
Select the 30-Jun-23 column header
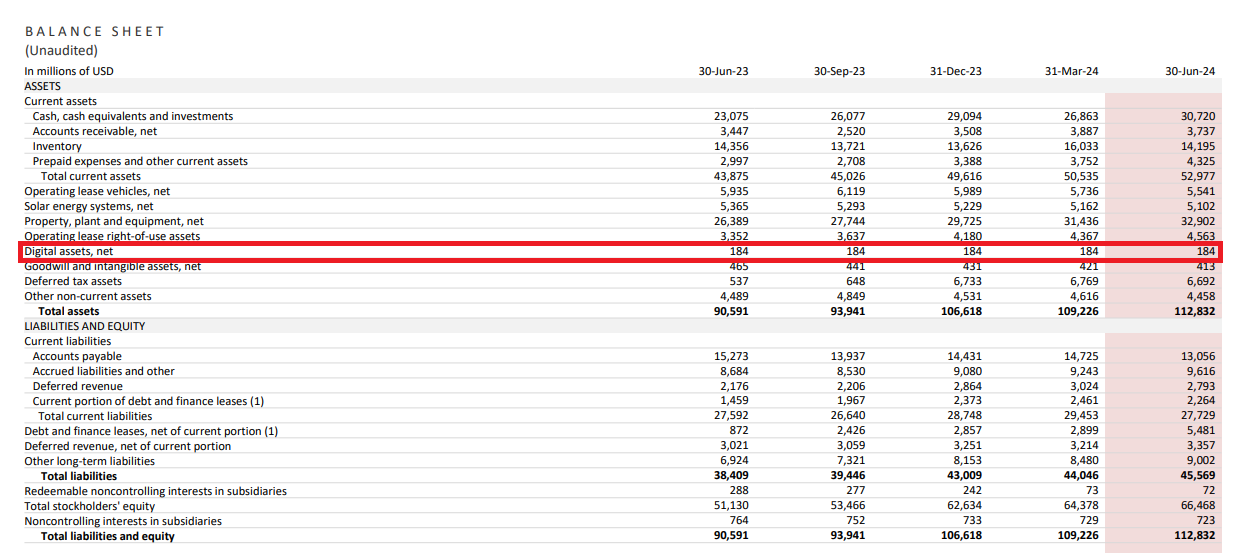(x=723, y=71)
